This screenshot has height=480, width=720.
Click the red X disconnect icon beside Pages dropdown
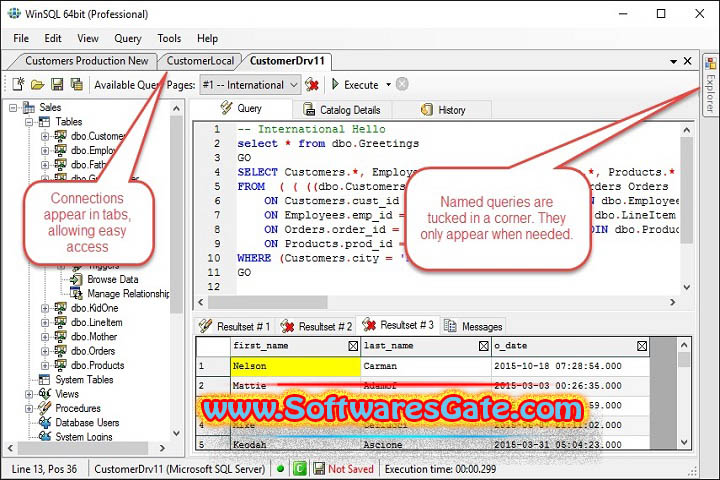coord(312,85)
